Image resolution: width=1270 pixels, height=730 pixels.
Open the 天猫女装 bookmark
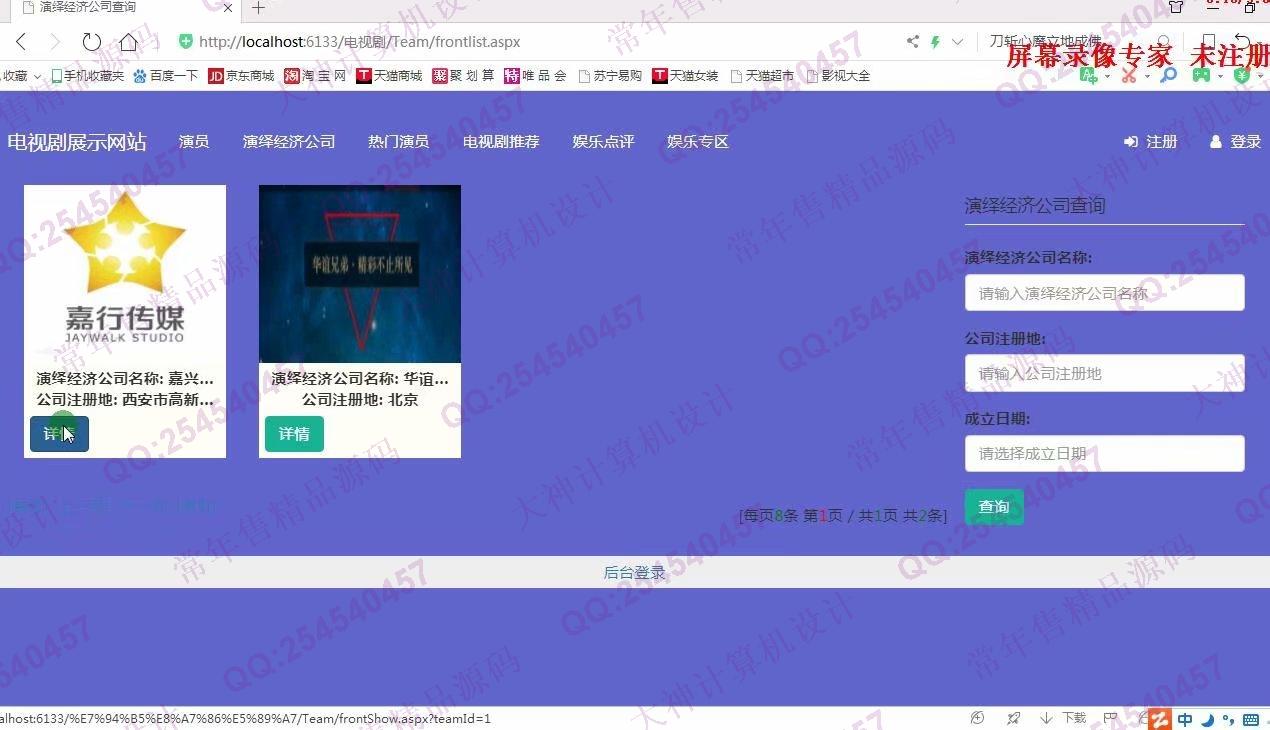(685, 75)
